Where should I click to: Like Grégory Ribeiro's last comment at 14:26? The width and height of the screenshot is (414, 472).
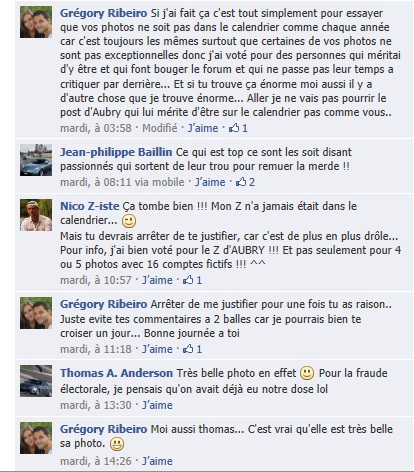(157, 461)
